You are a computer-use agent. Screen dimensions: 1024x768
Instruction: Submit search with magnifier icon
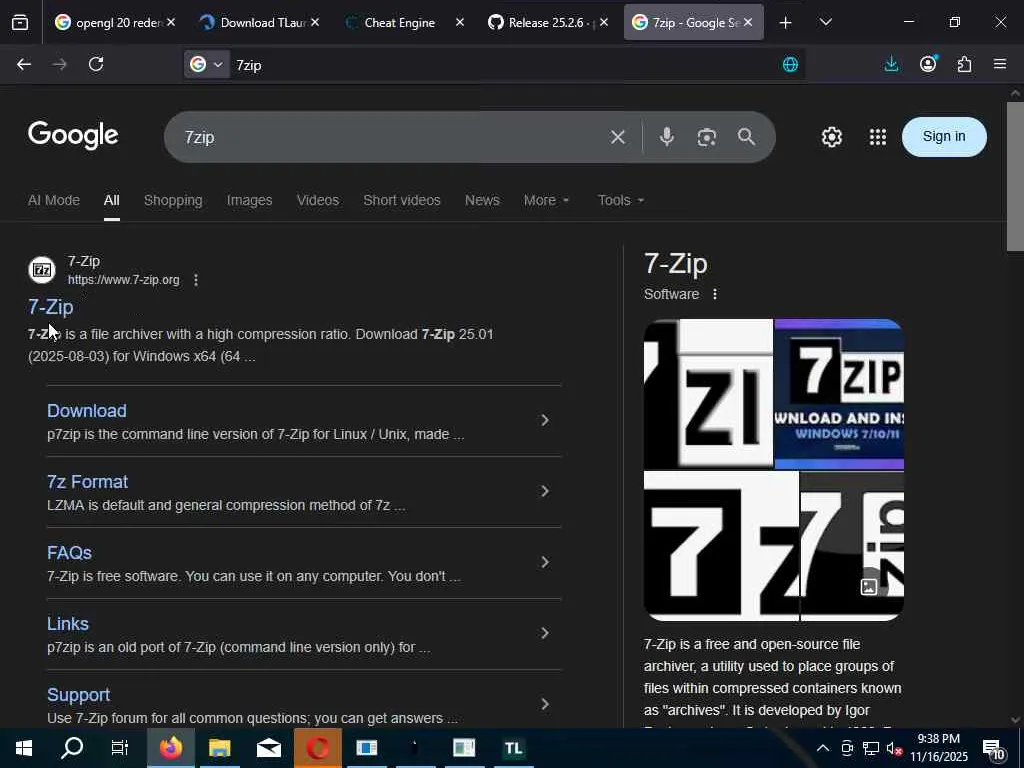point(746,136)
